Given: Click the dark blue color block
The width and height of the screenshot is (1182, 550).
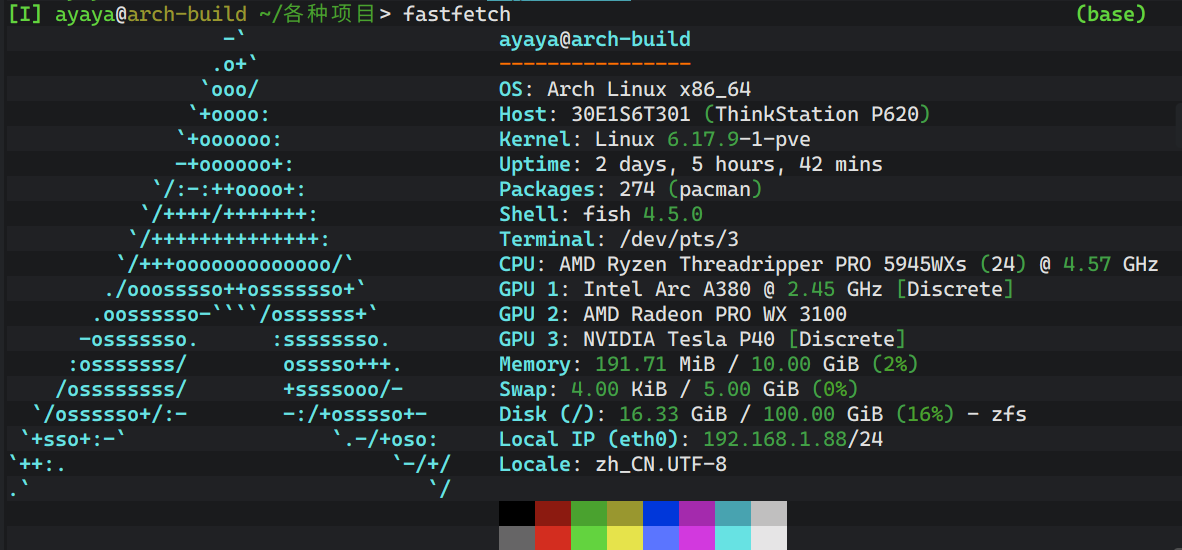Looking at the screenshot, I should (661, 513).
